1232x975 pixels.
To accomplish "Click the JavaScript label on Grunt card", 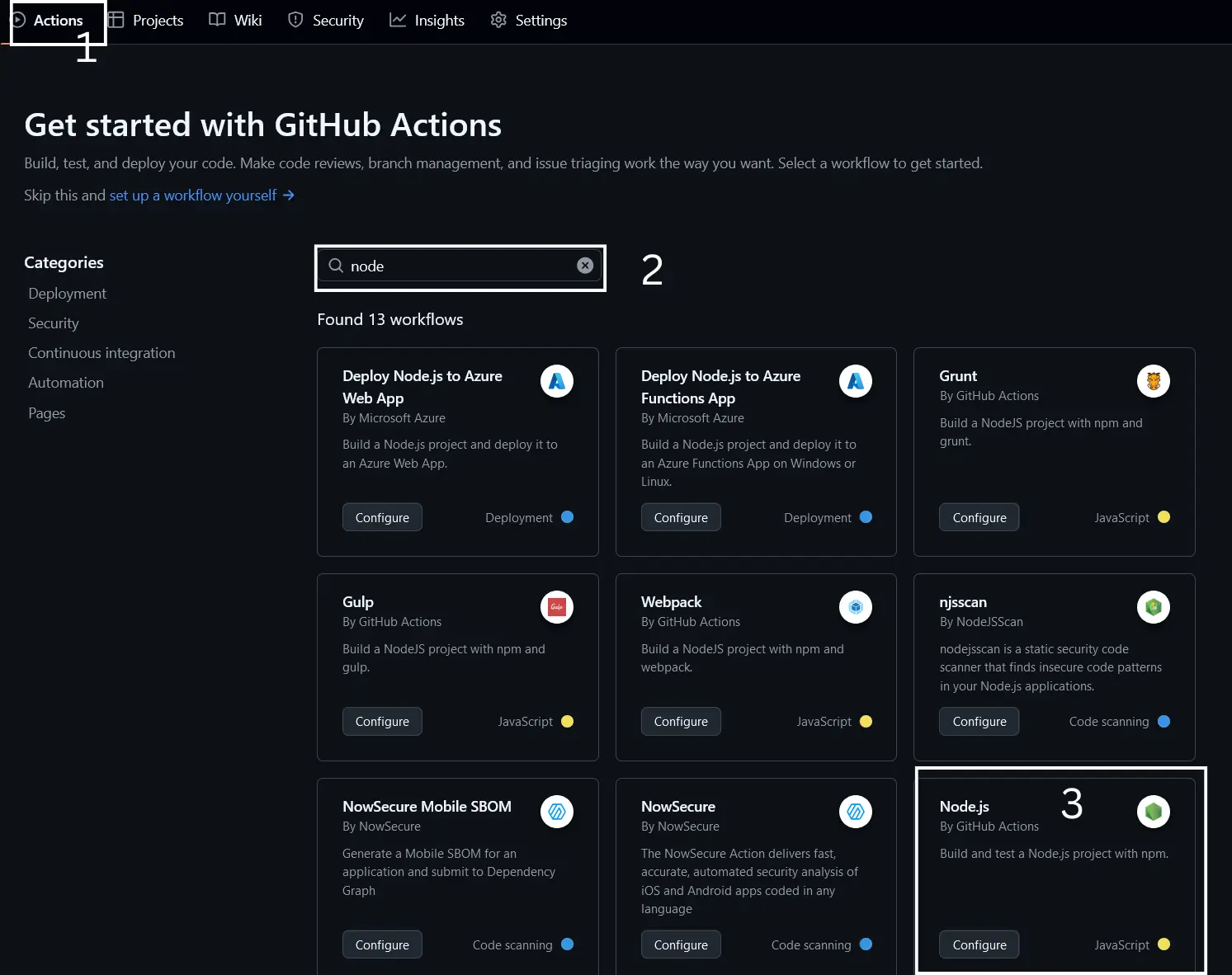I will [1121, 517].
